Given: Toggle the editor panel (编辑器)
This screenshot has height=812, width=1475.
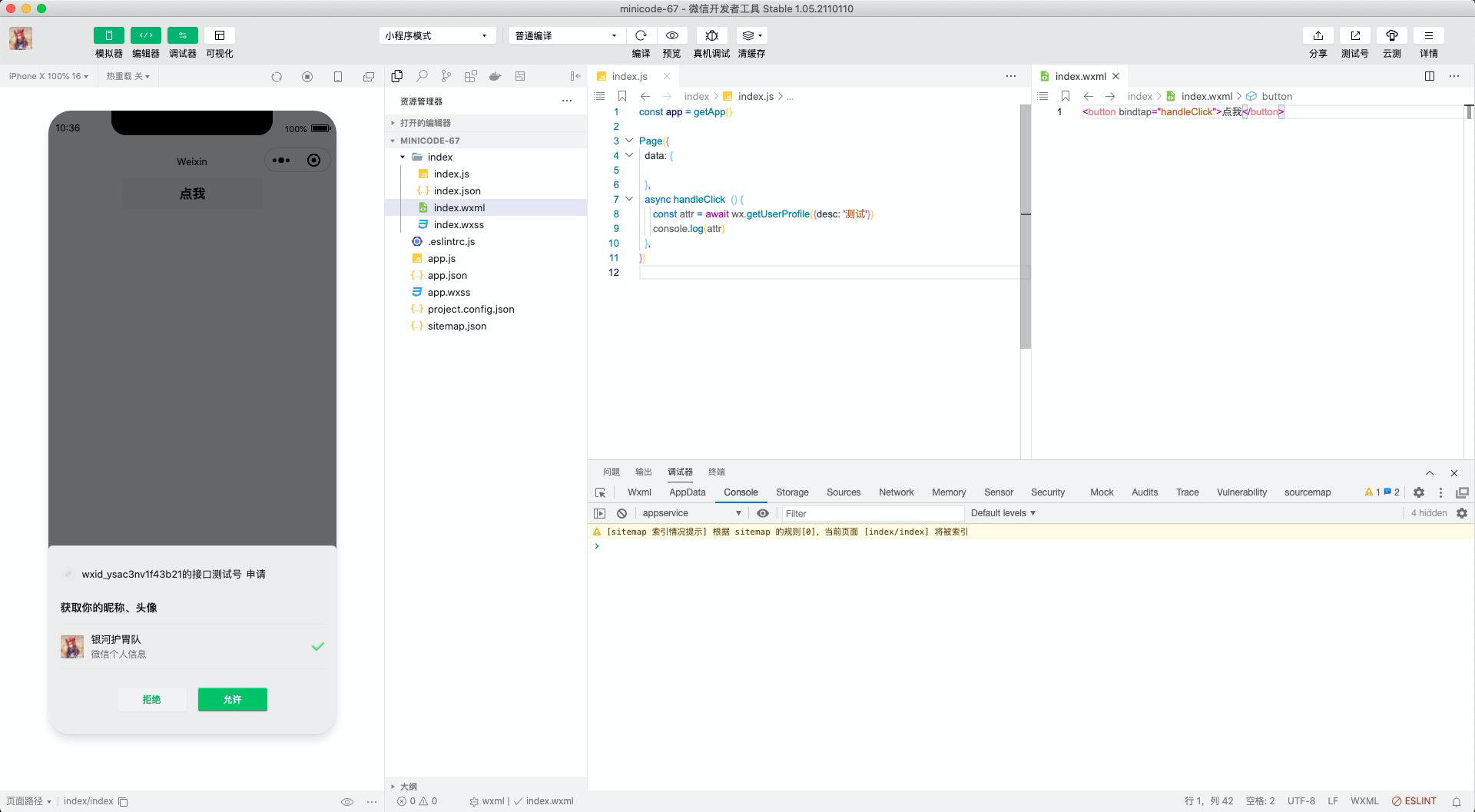Looking at the screenshot, I should coord(145,35).
